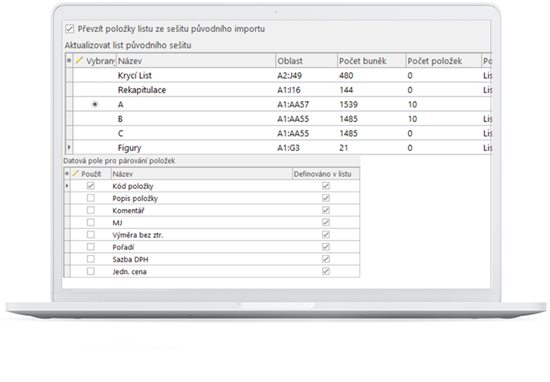Click the dot selector in sheets table header
This screenshot has width=550, height=382.
pyautogui.click(x=69, y=61)
